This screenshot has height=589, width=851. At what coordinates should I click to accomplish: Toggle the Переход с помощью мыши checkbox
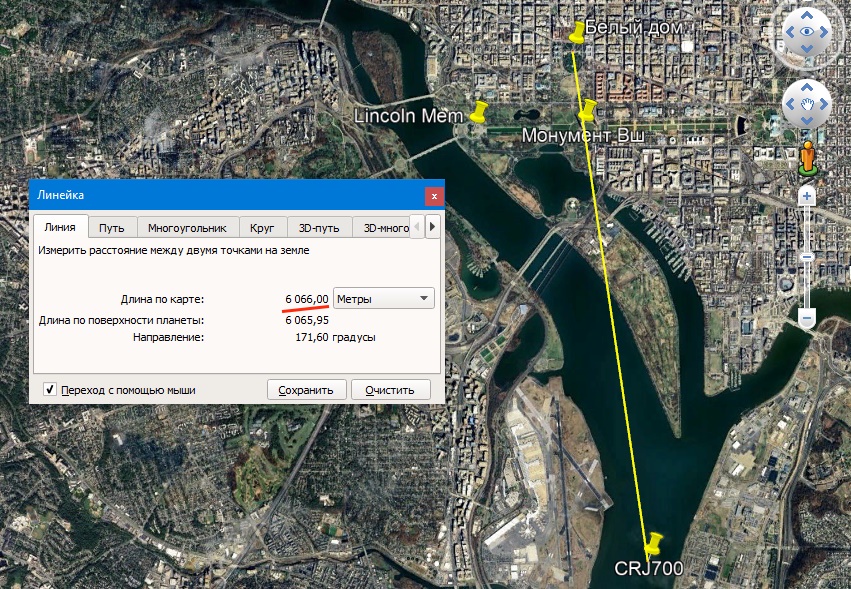50,389
